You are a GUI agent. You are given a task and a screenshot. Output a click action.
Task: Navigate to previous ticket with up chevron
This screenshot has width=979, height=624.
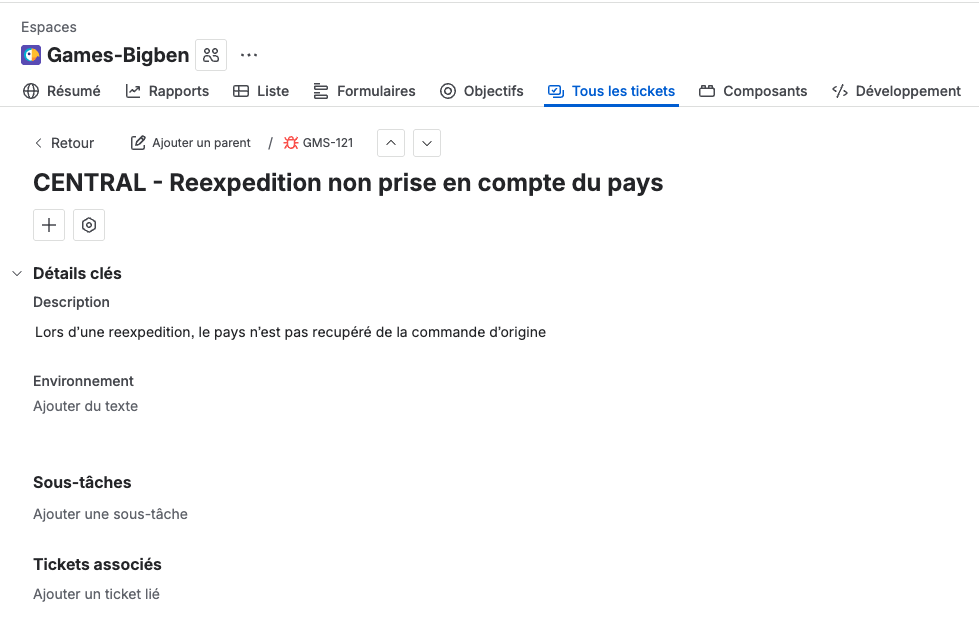click(390, 142)
